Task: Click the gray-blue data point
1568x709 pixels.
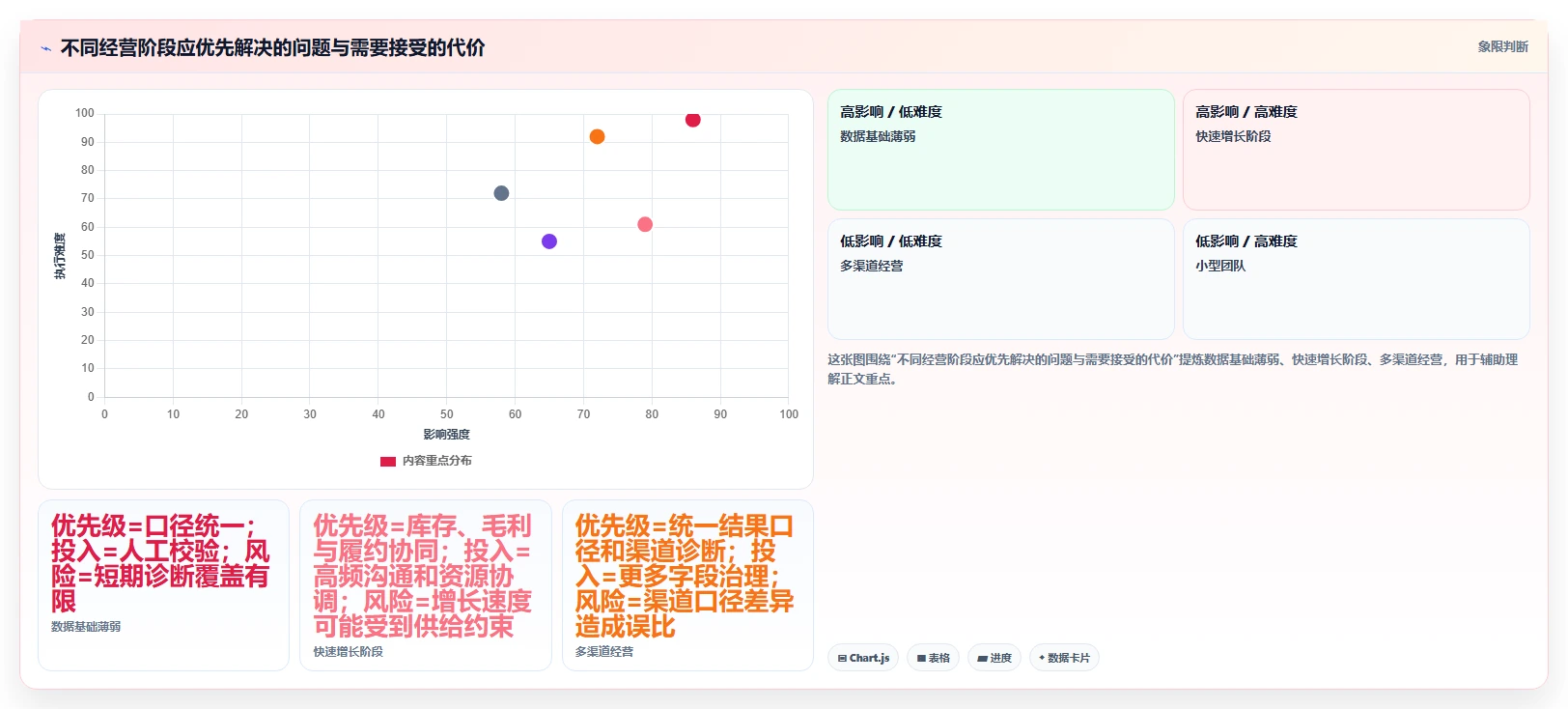Action: (501, 193)
